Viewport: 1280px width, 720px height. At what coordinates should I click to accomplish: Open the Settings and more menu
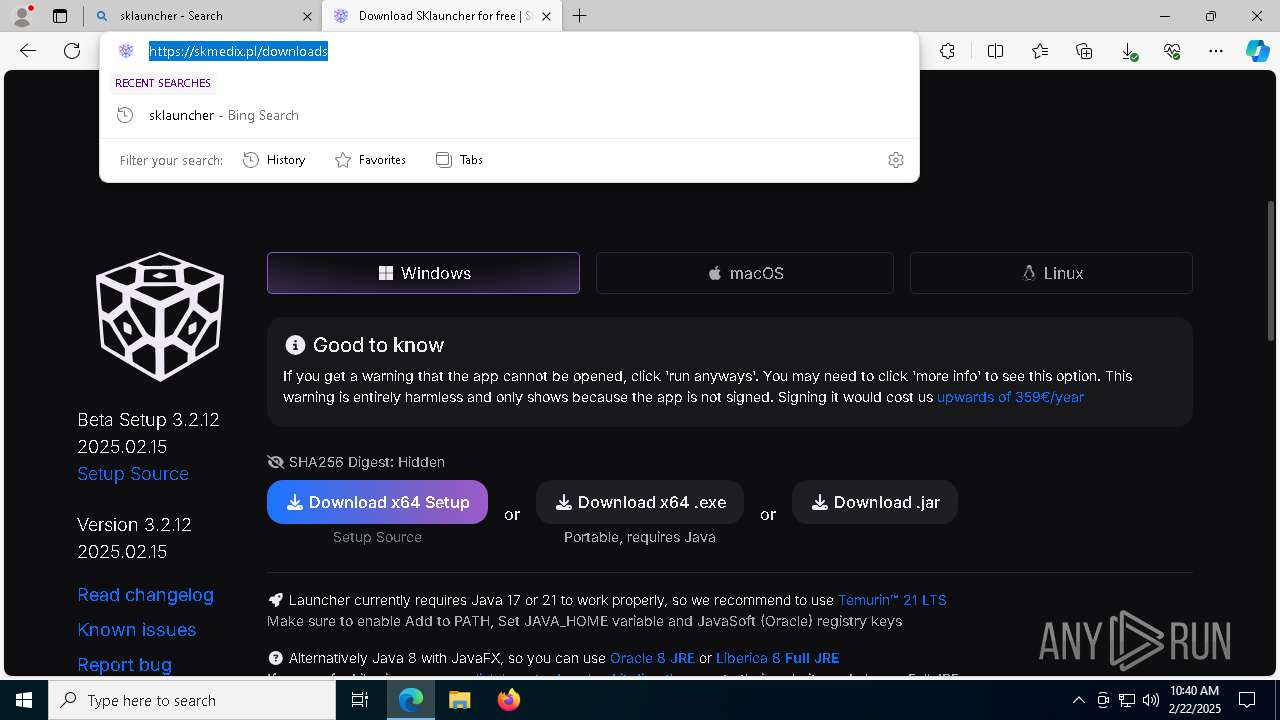pyautogui.click(x=1216, y=51)
